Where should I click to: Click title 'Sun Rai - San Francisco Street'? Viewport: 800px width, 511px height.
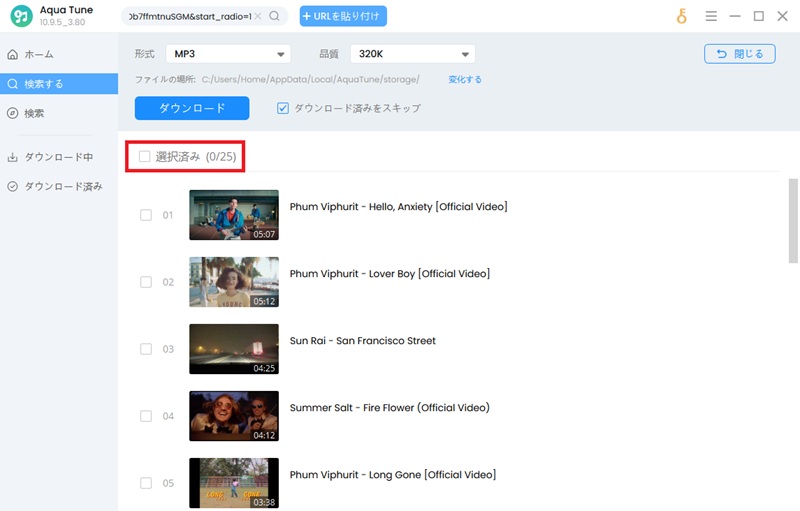pos(363,341)
